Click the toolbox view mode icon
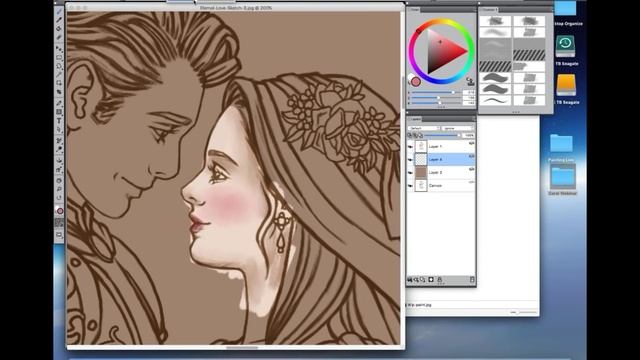Image resolution: width=640 pixels, height=360 pixels. pos(59,235)
